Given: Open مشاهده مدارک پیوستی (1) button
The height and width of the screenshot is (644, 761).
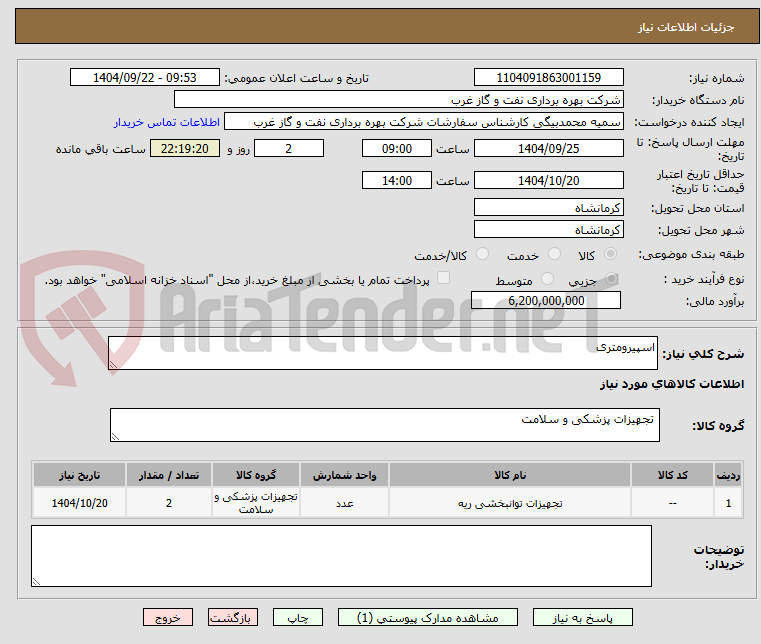Looking at the screenshot, I should tap(428, 617).
